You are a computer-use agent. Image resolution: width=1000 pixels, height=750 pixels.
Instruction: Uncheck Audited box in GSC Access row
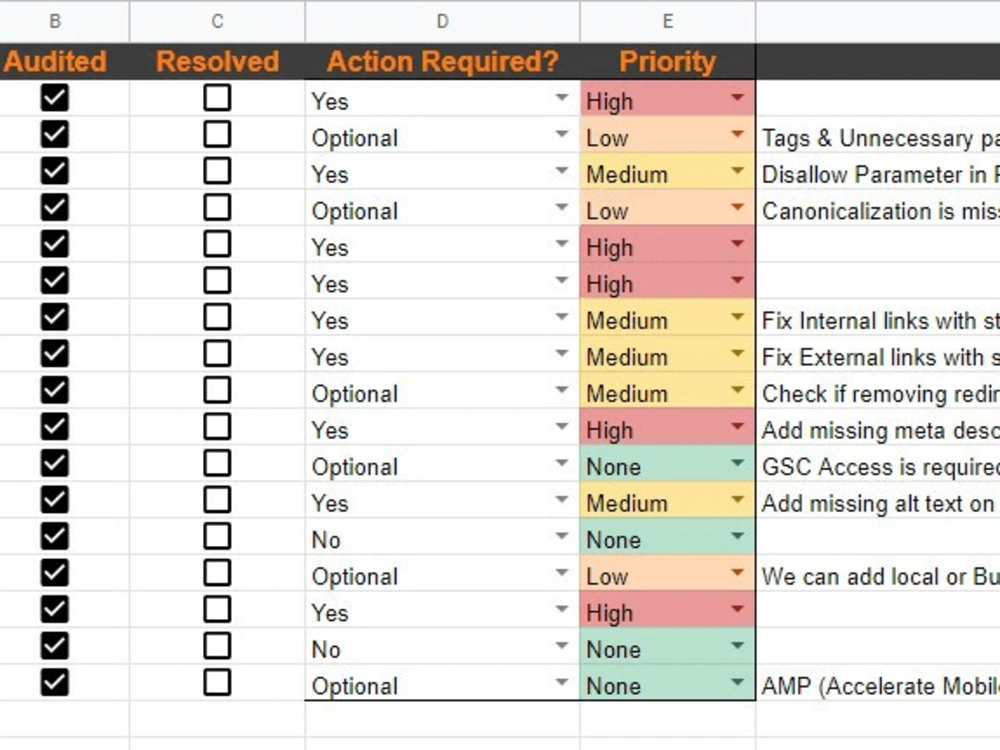click(x=55, y=463)
